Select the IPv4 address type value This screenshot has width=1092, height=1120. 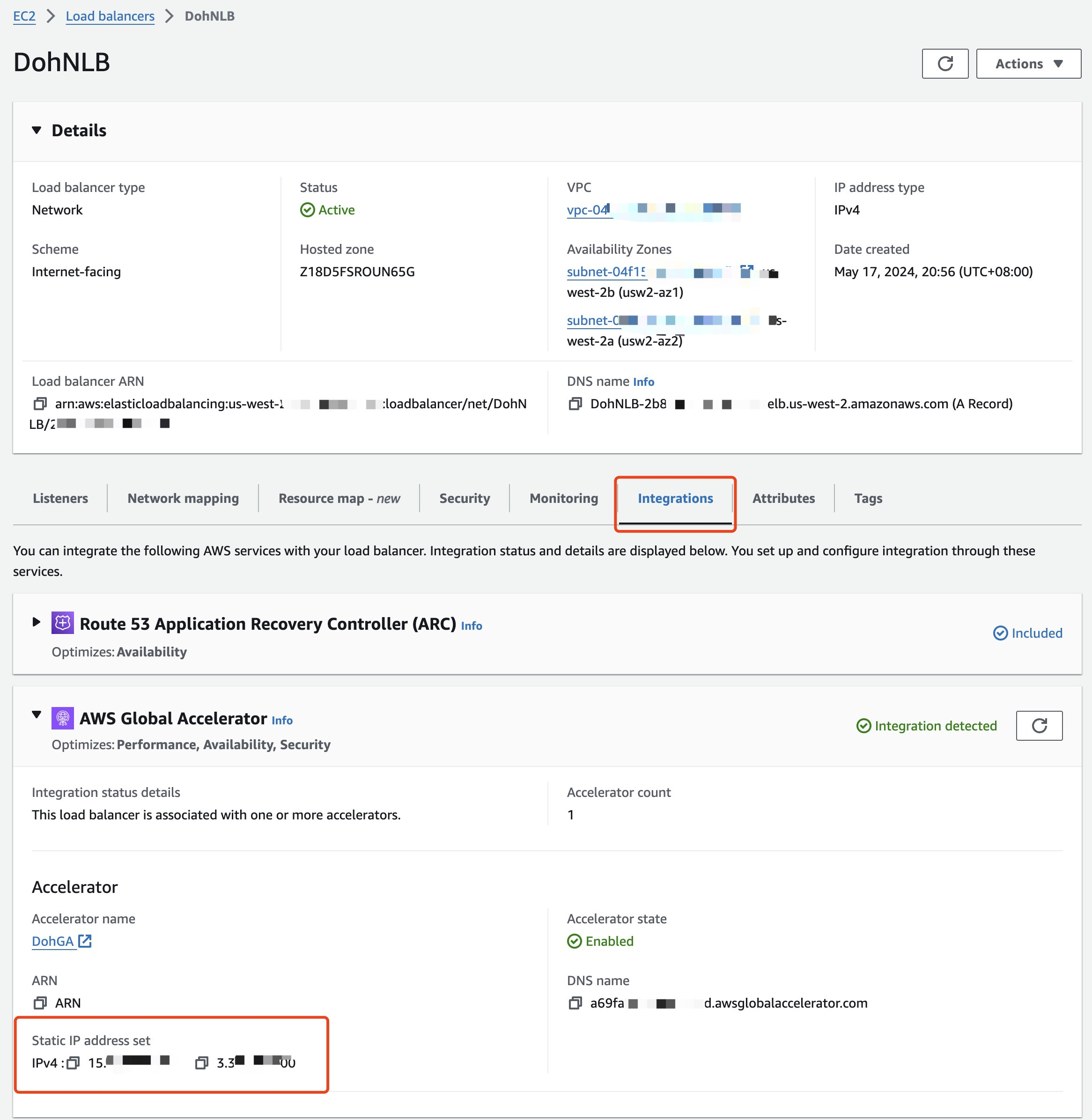[847, 210]
